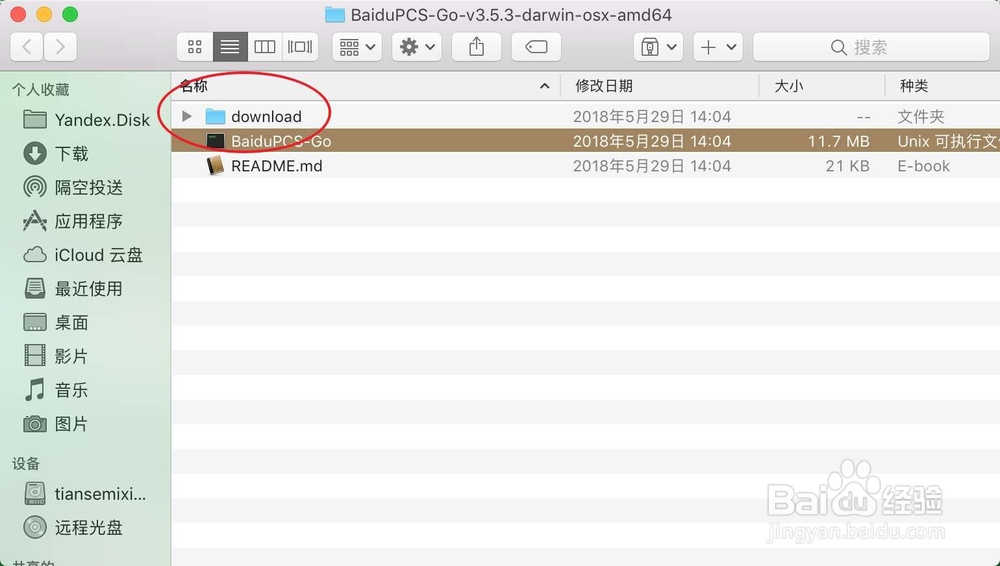
Task: Click the 11.7 MB size cell
Action: [x=838, y=141]
